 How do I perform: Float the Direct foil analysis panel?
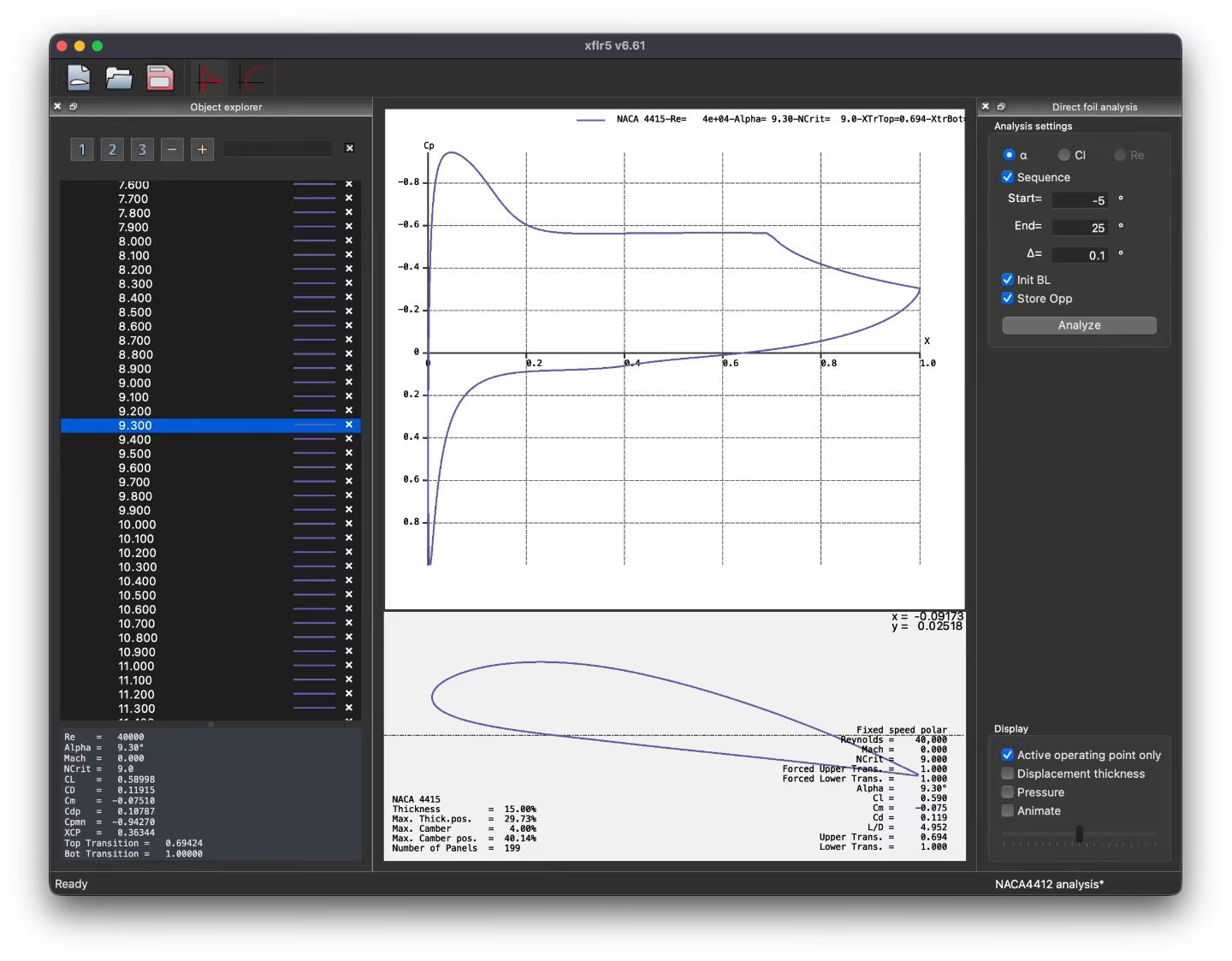coord(1001,107)
